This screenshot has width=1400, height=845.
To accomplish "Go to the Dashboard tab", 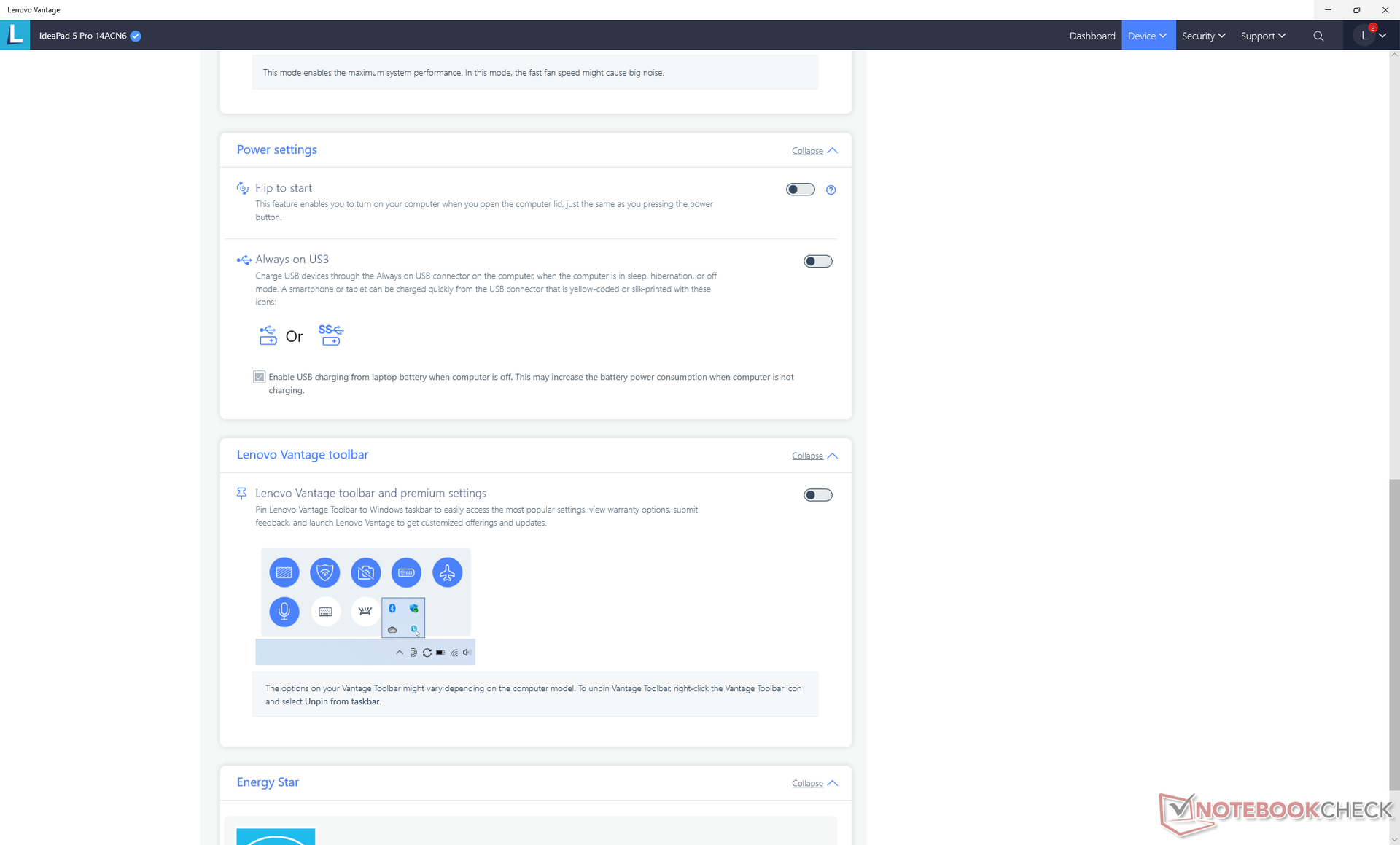I will (1092, 36).
